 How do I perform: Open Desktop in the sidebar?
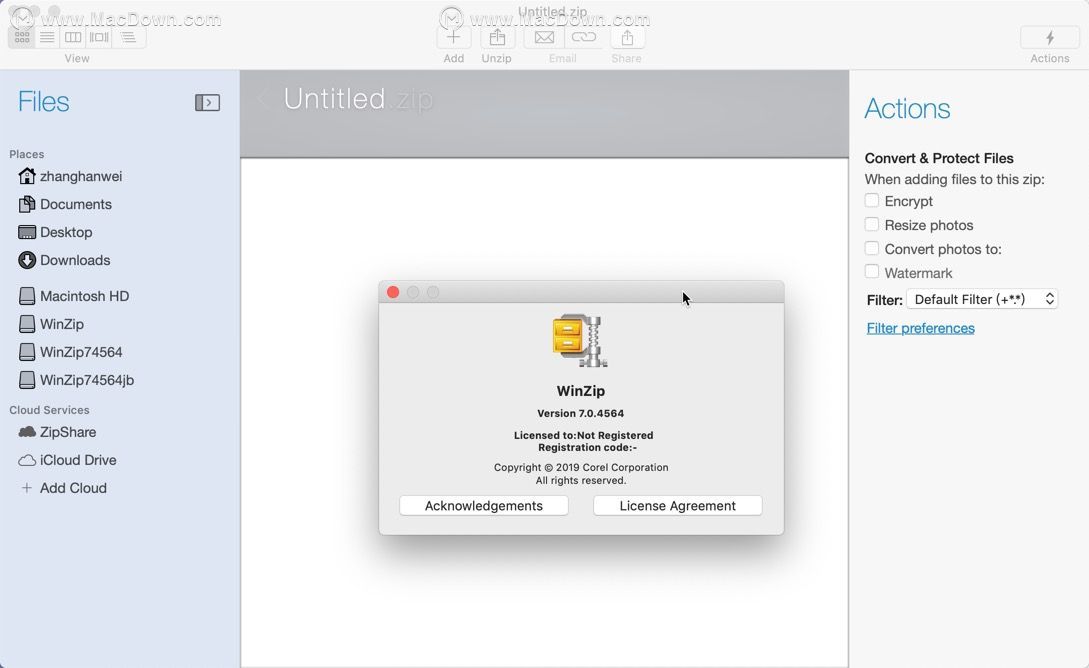[x=55, y=232]
